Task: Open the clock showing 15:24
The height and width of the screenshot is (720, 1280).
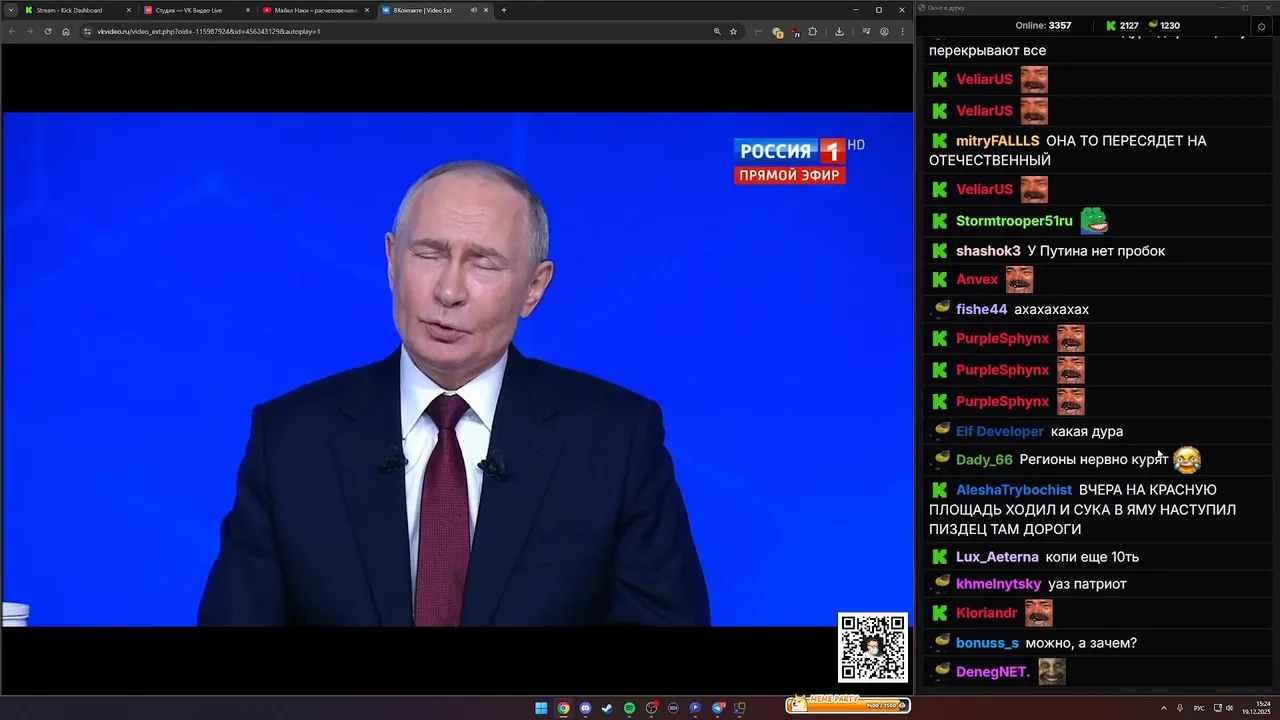Action: pyautogui.click(x=1257, y=708)
